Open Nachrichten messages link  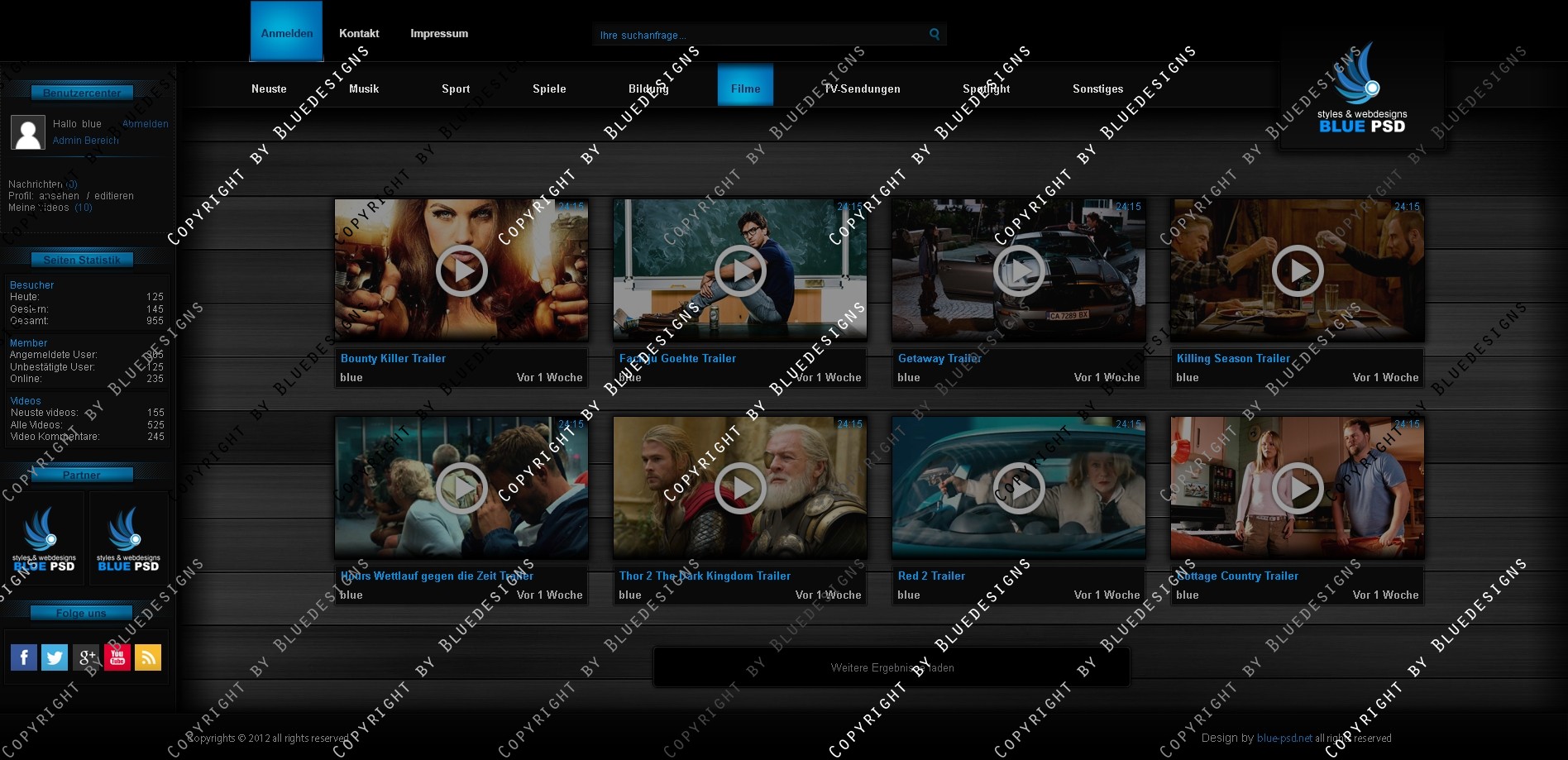click(42, 184)
